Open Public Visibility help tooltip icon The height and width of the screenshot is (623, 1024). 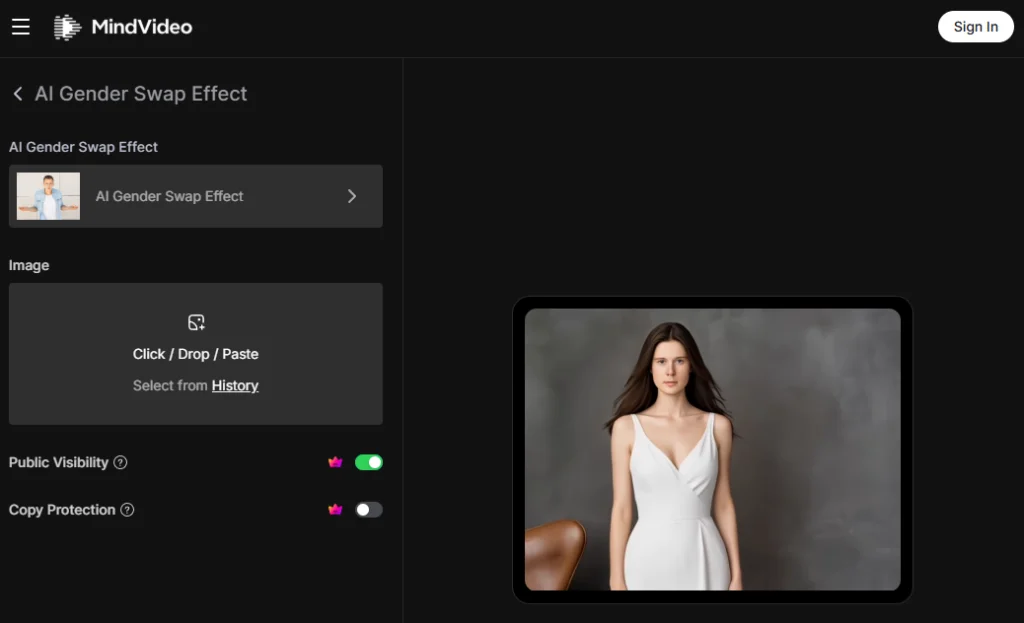click(x=121, y=463)
